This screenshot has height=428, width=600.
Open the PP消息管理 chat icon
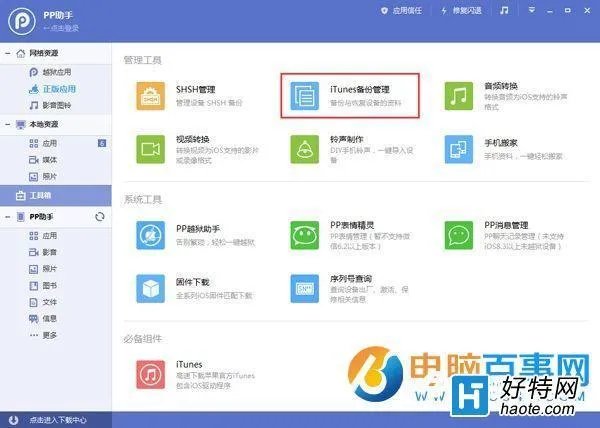tap(458, 235)
